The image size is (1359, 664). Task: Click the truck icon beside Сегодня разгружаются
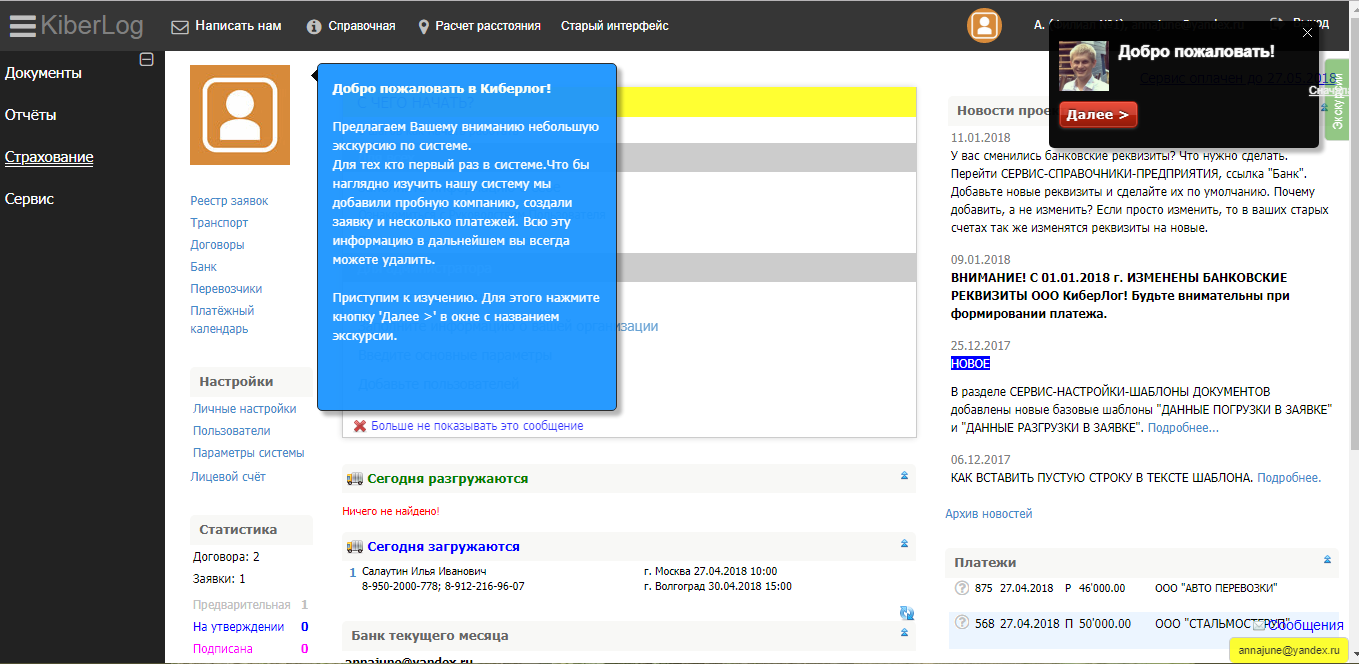coord(354,478)
